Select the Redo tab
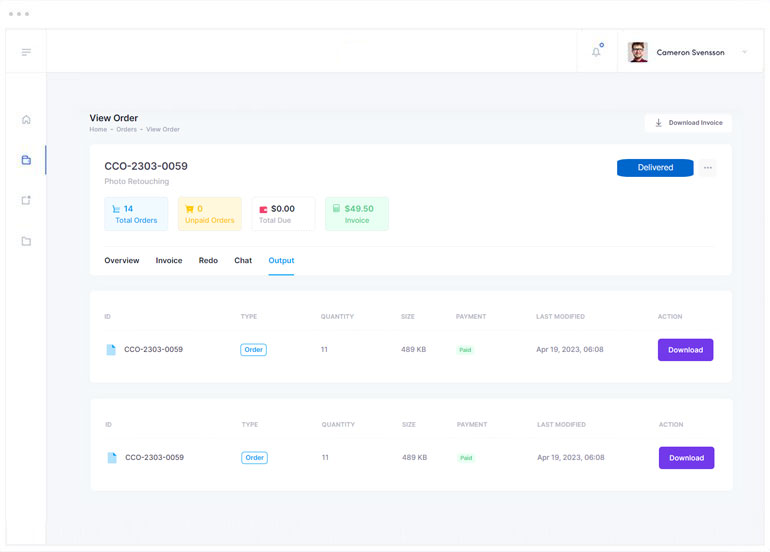This screenshot has width=770, height=552. click(x=208, y=261)
